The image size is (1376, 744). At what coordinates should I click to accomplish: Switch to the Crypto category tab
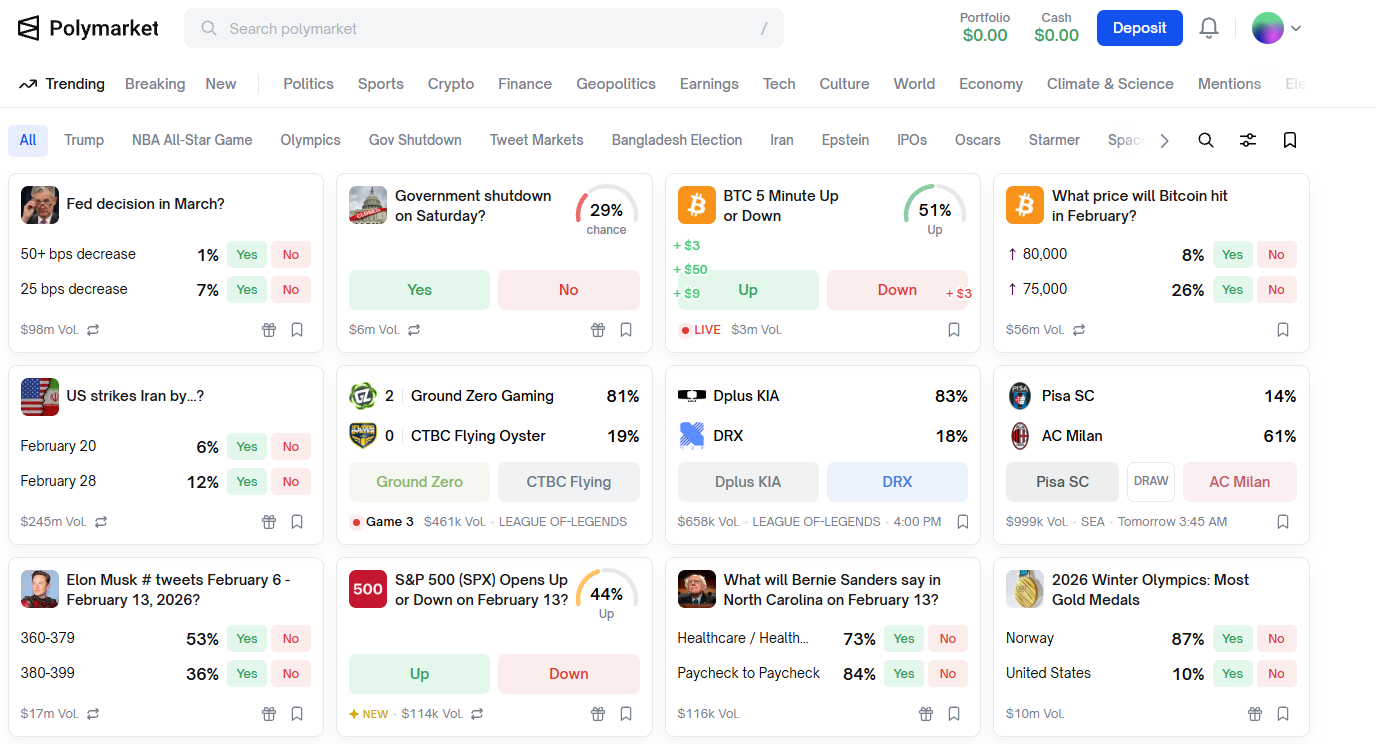click(x=451, y=84)
